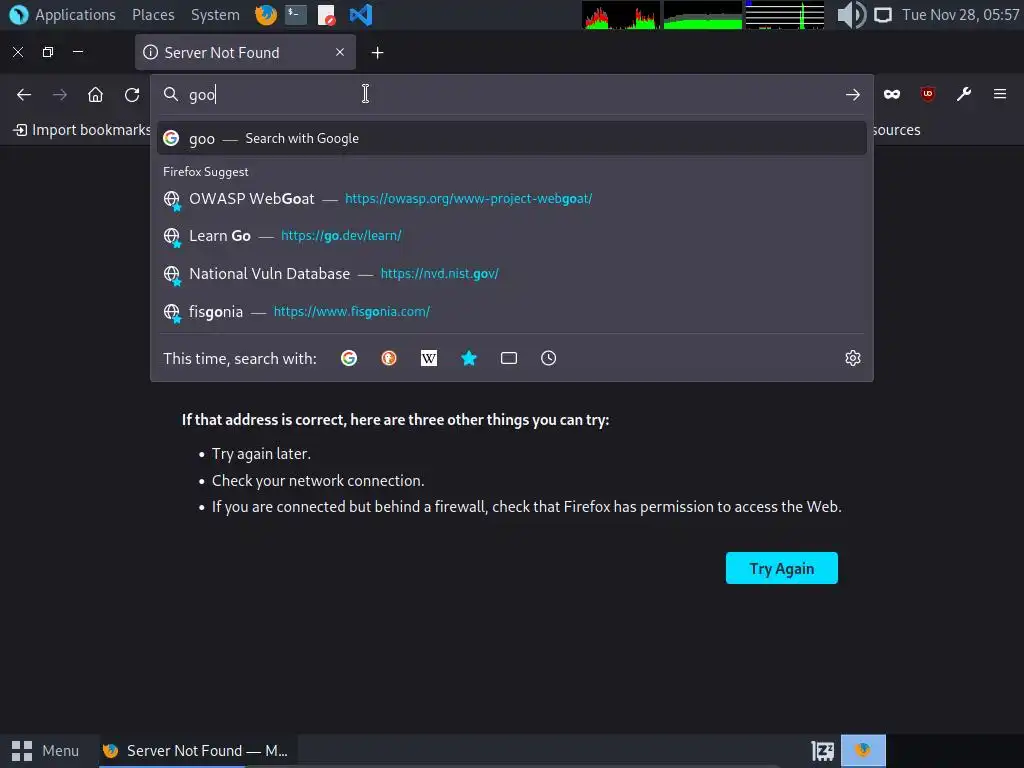Select the Server Not Found tab

245,52
